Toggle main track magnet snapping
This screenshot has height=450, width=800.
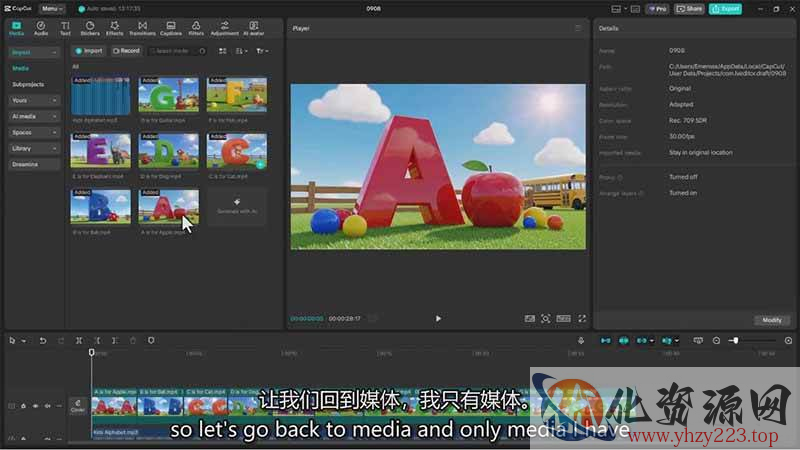tap(604, 341)
